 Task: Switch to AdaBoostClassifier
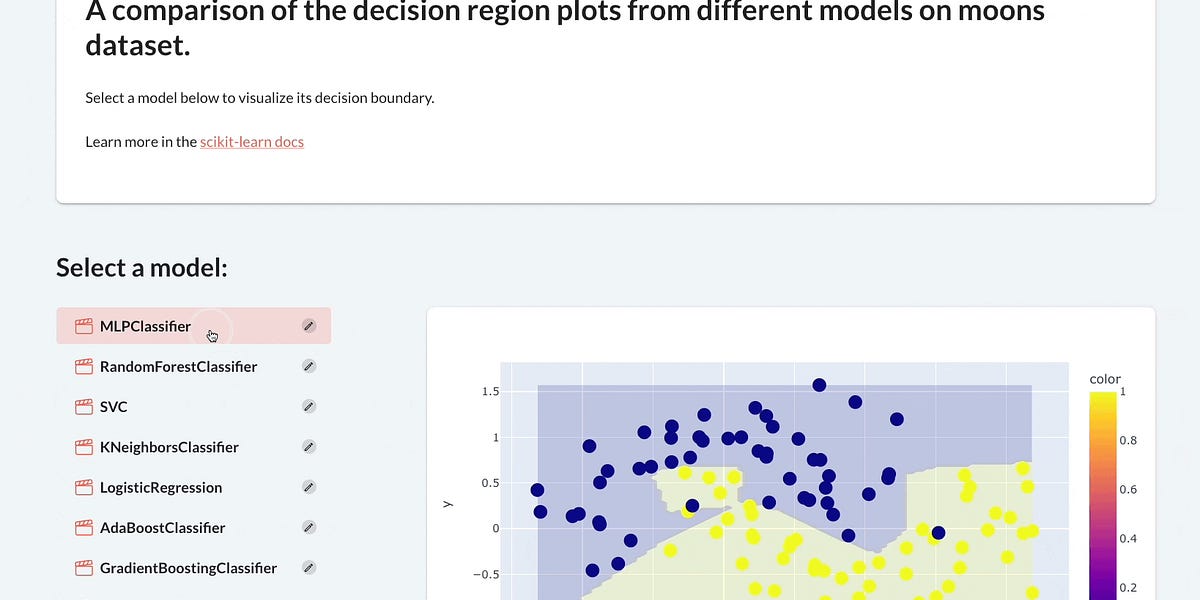(162, 527)
